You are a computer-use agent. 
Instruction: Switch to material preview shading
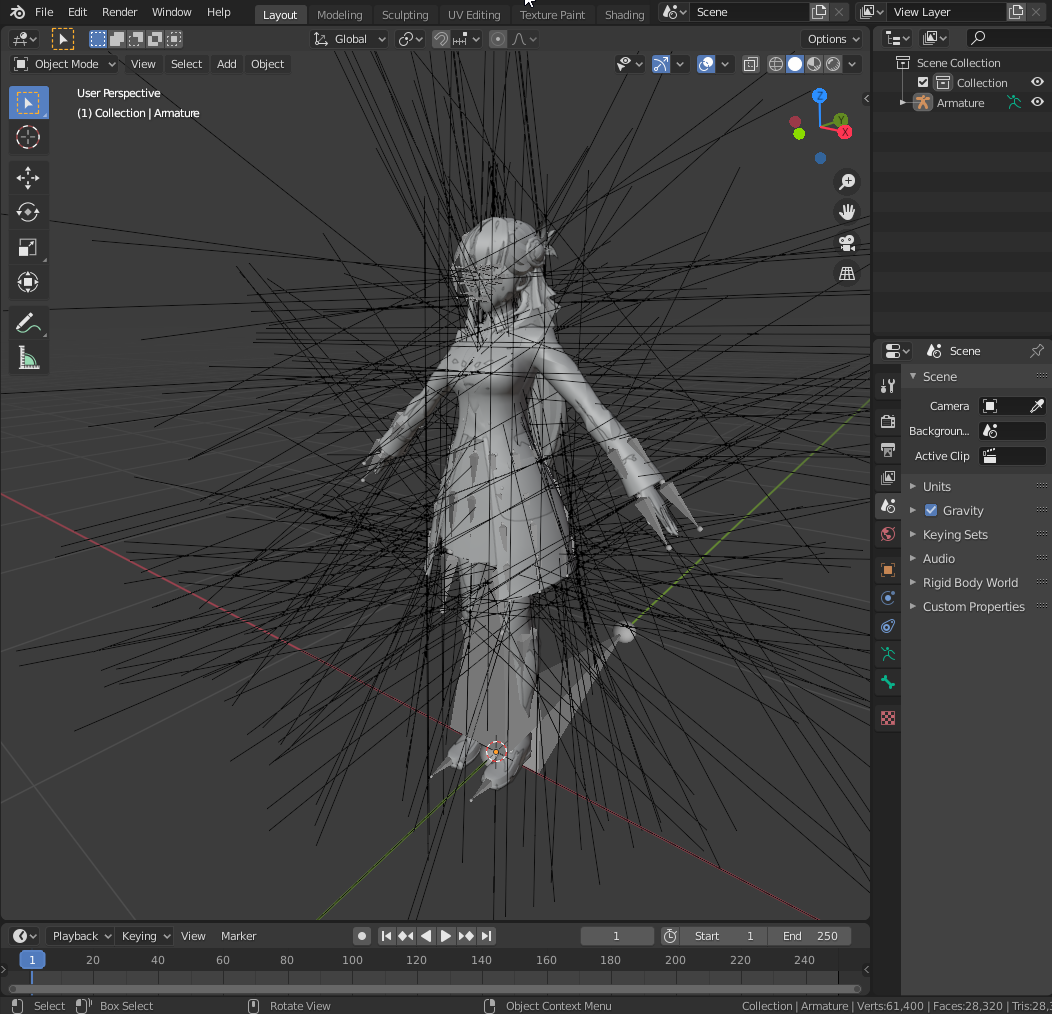(814, 64)
